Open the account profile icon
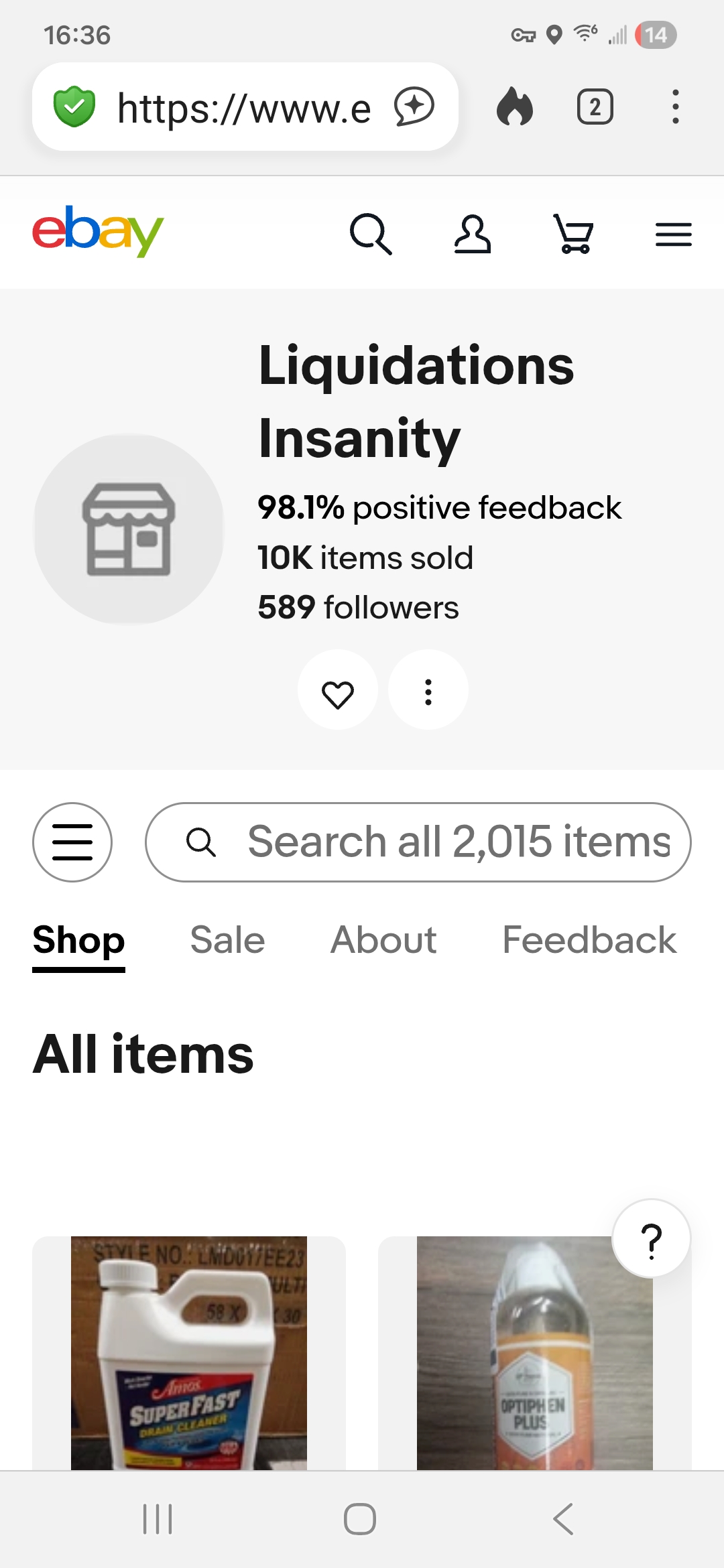The height and width of the screenshot is (1568, 724). pos(473,234)
